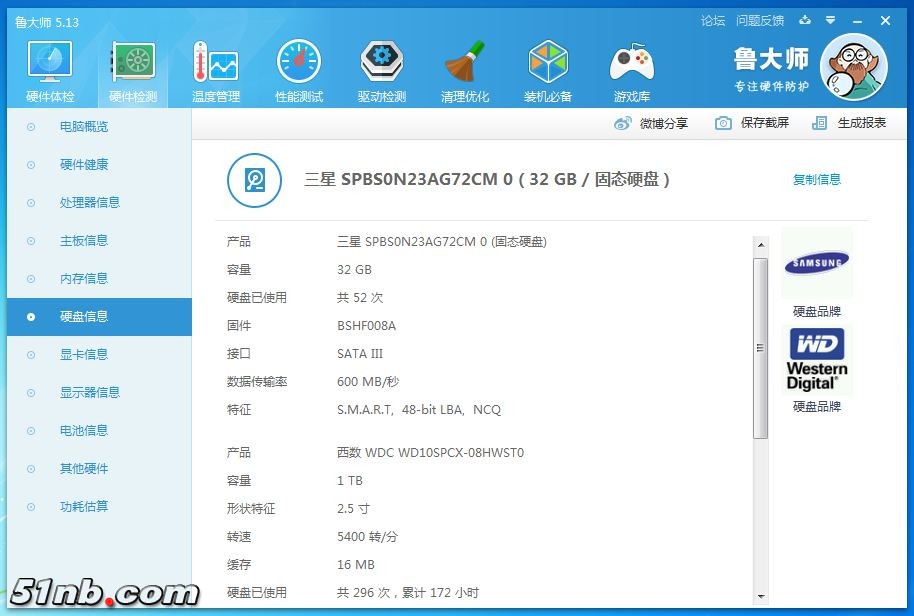Click the 保存截屏 button

click(x=752, y=123)
